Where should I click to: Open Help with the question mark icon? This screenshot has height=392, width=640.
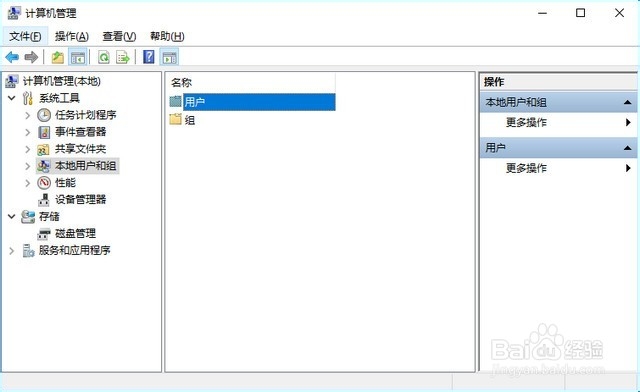tap(149, 57)
